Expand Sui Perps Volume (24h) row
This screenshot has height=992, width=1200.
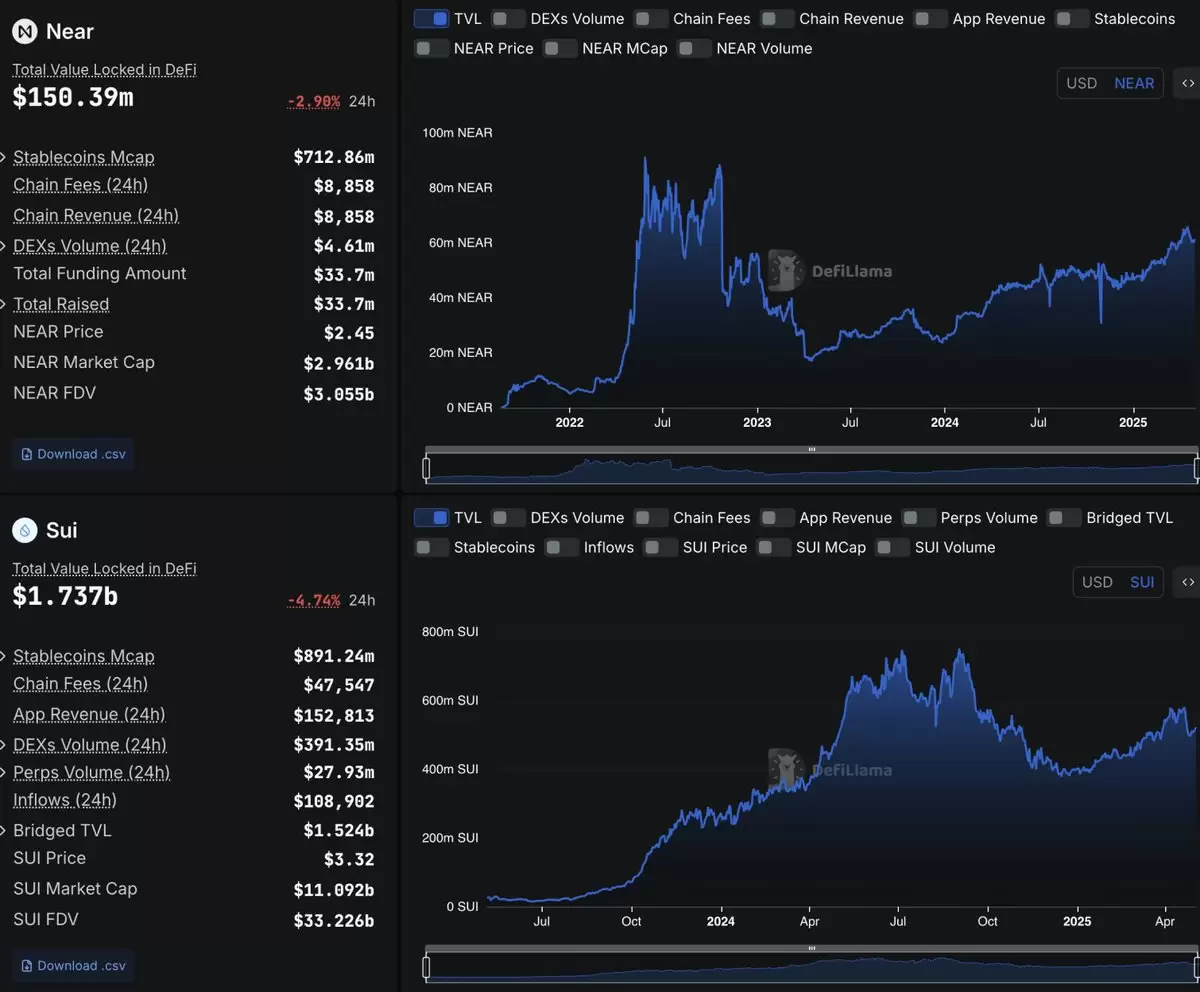point(4,773)
